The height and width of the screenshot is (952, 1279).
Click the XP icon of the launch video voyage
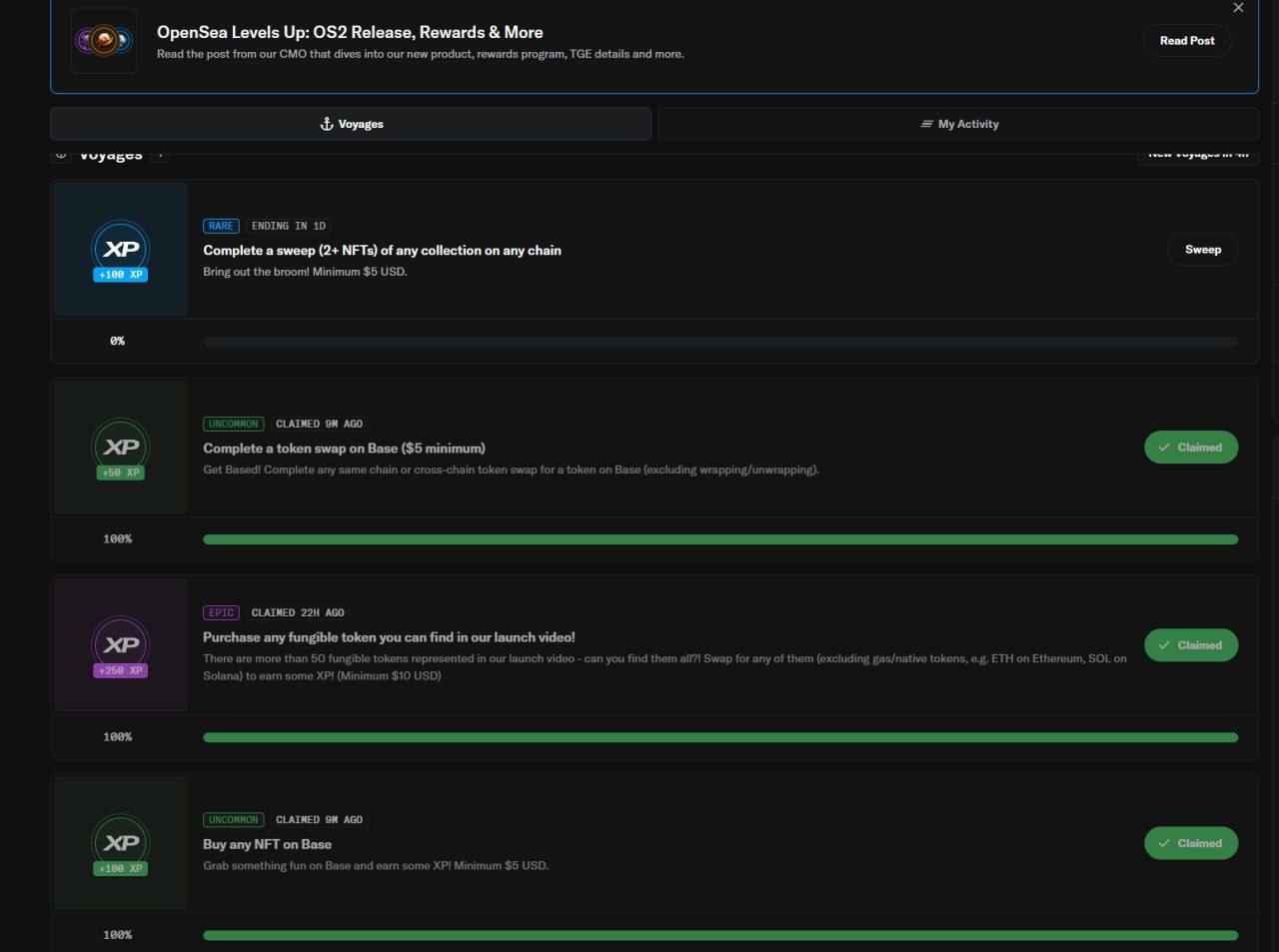click(121, 644)
